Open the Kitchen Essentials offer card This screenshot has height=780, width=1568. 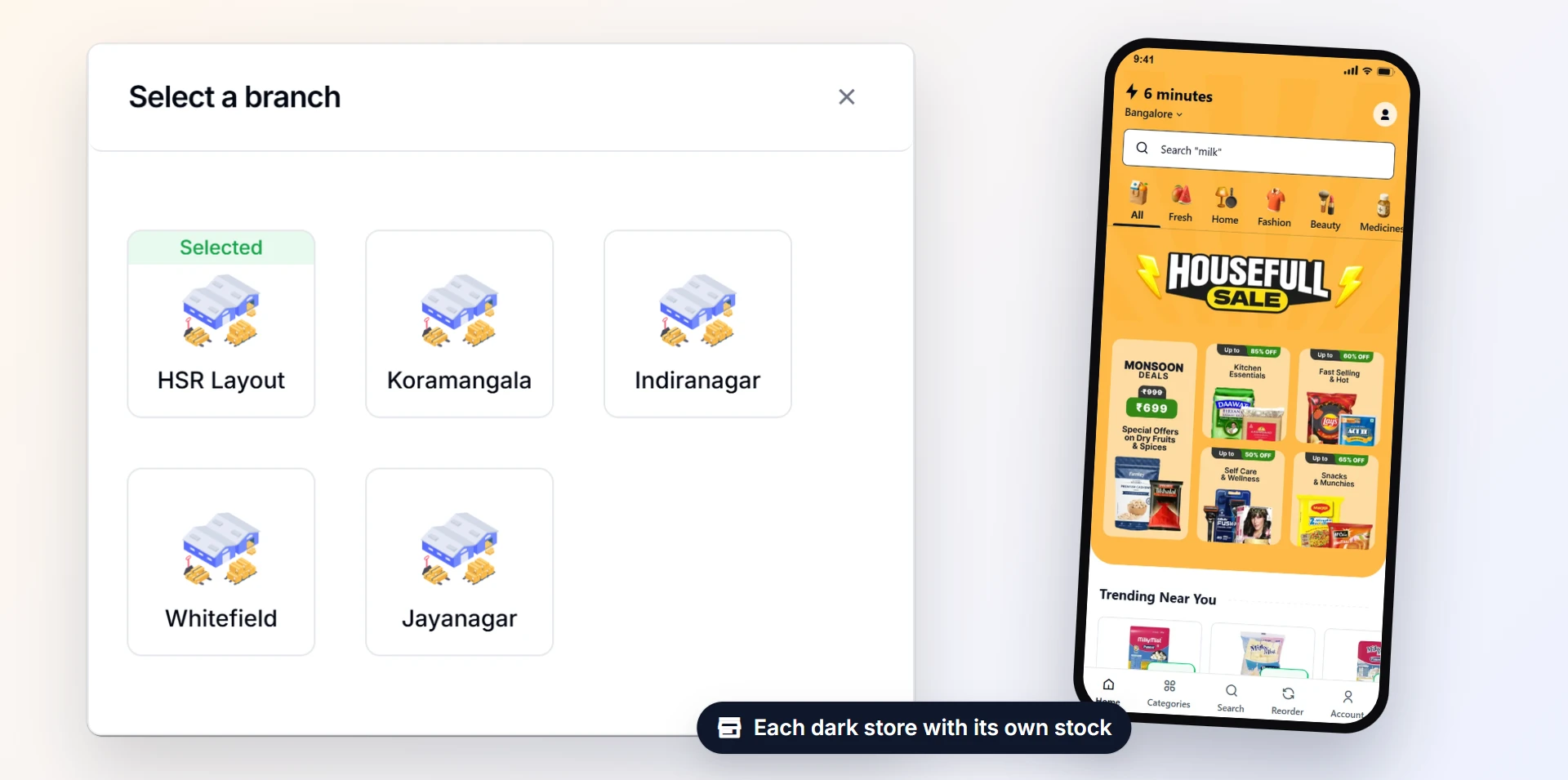click(1247, 393)
